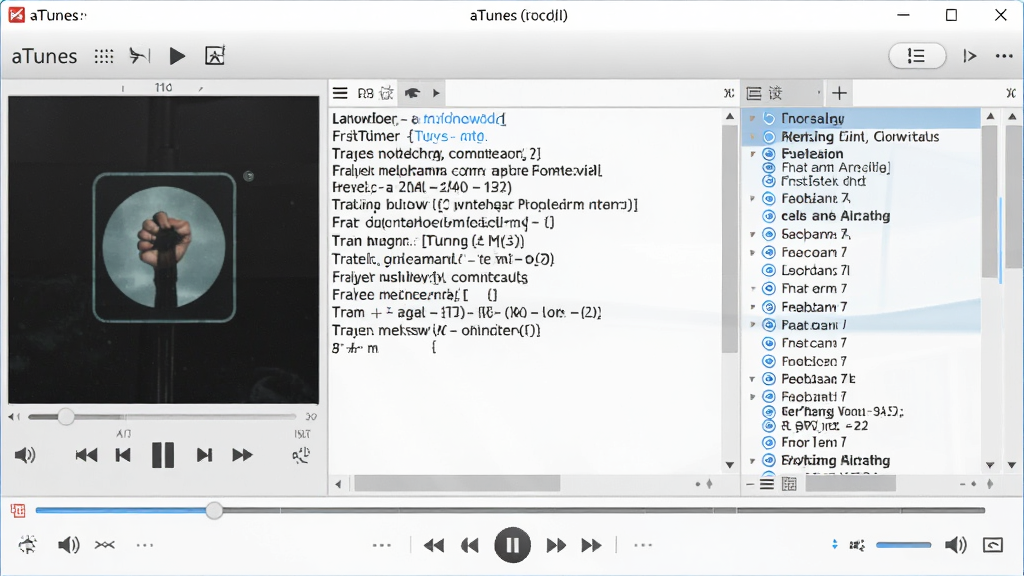Click the grid view icon below the right tree
This screenshot has width=1024, height=576.
[x=789, y=484]
